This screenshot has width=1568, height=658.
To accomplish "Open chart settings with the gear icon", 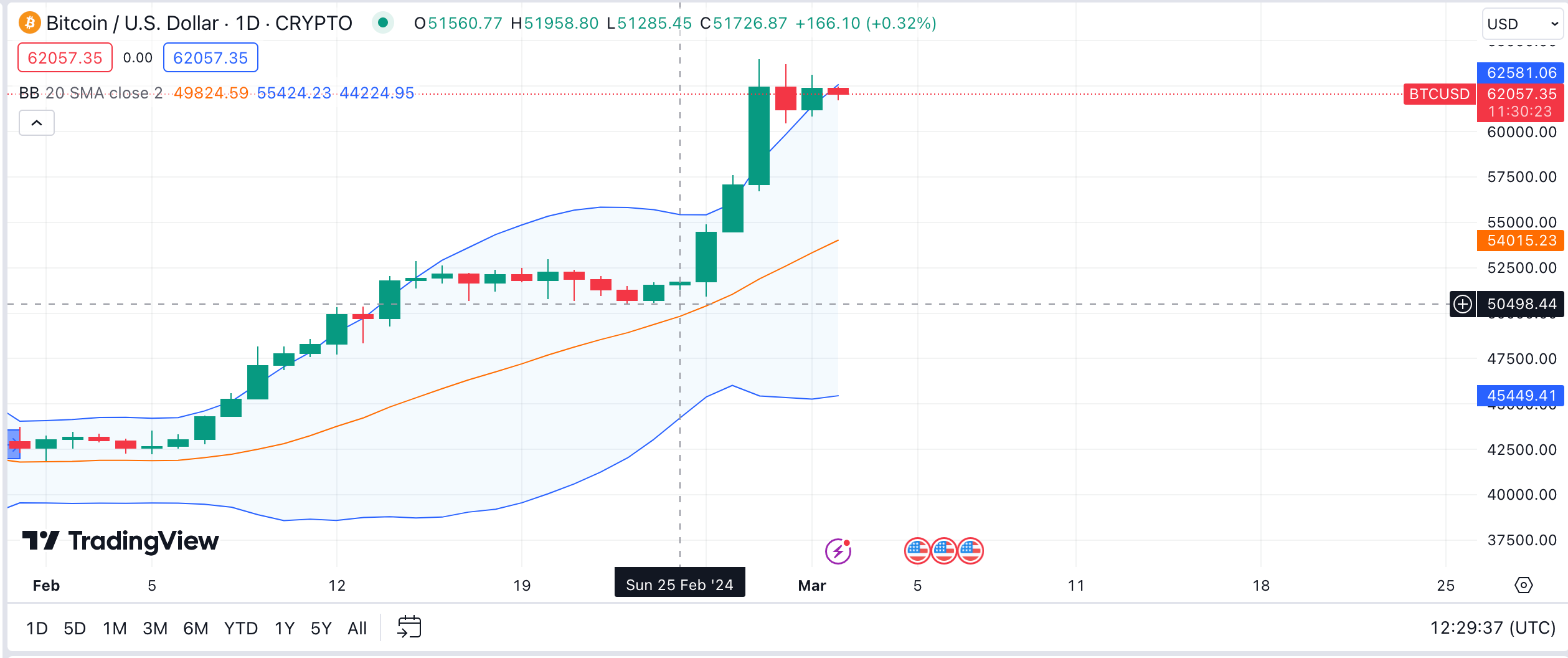I will (x=1524, y=586).
